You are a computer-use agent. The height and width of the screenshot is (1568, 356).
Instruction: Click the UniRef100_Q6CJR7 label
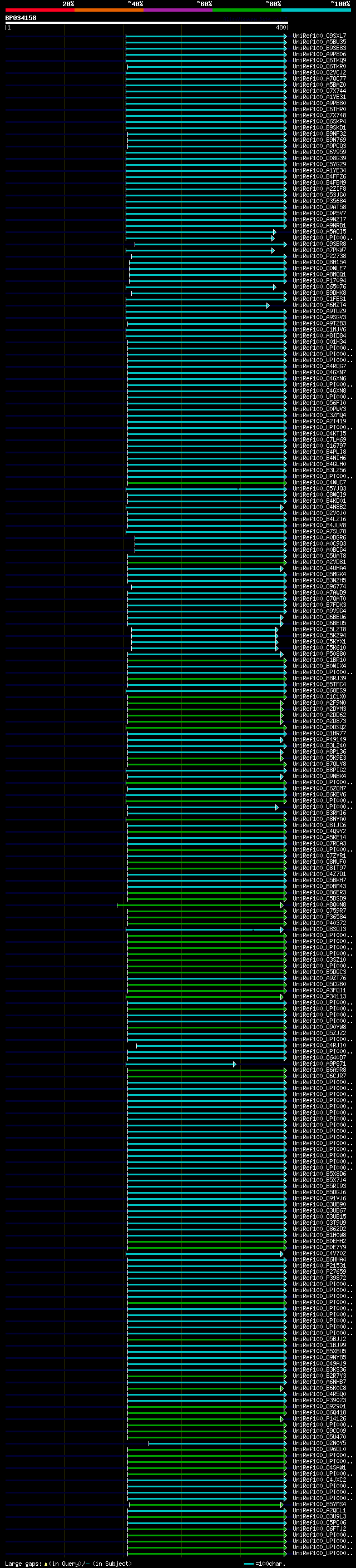pyautogui.click(x=319, y=1076)
